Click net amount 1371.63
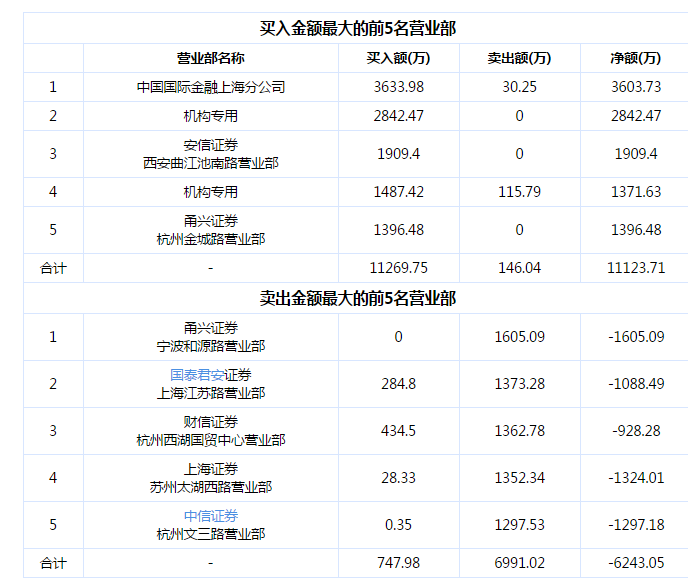This screenshot has height=587, width=688. (636, 192)
